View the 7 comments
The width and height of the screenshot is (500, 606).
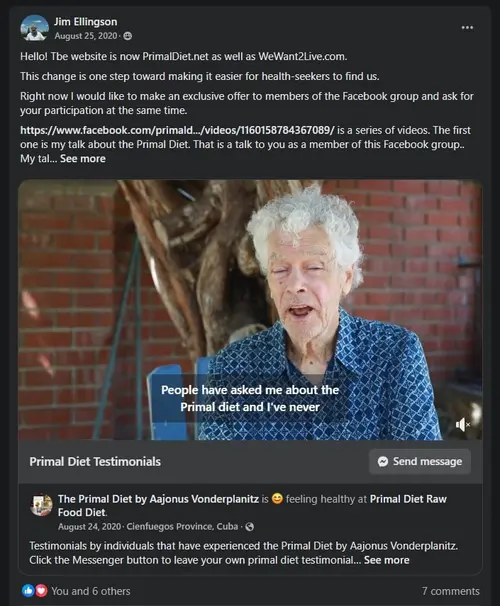[x=451, y=591]
